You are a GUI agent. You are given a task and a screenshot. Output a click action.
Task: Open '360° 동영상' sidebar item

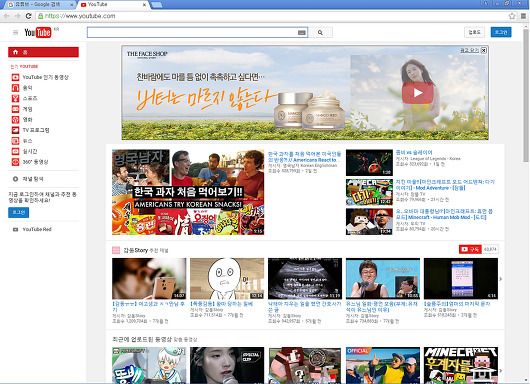click(x=35, y=162)
